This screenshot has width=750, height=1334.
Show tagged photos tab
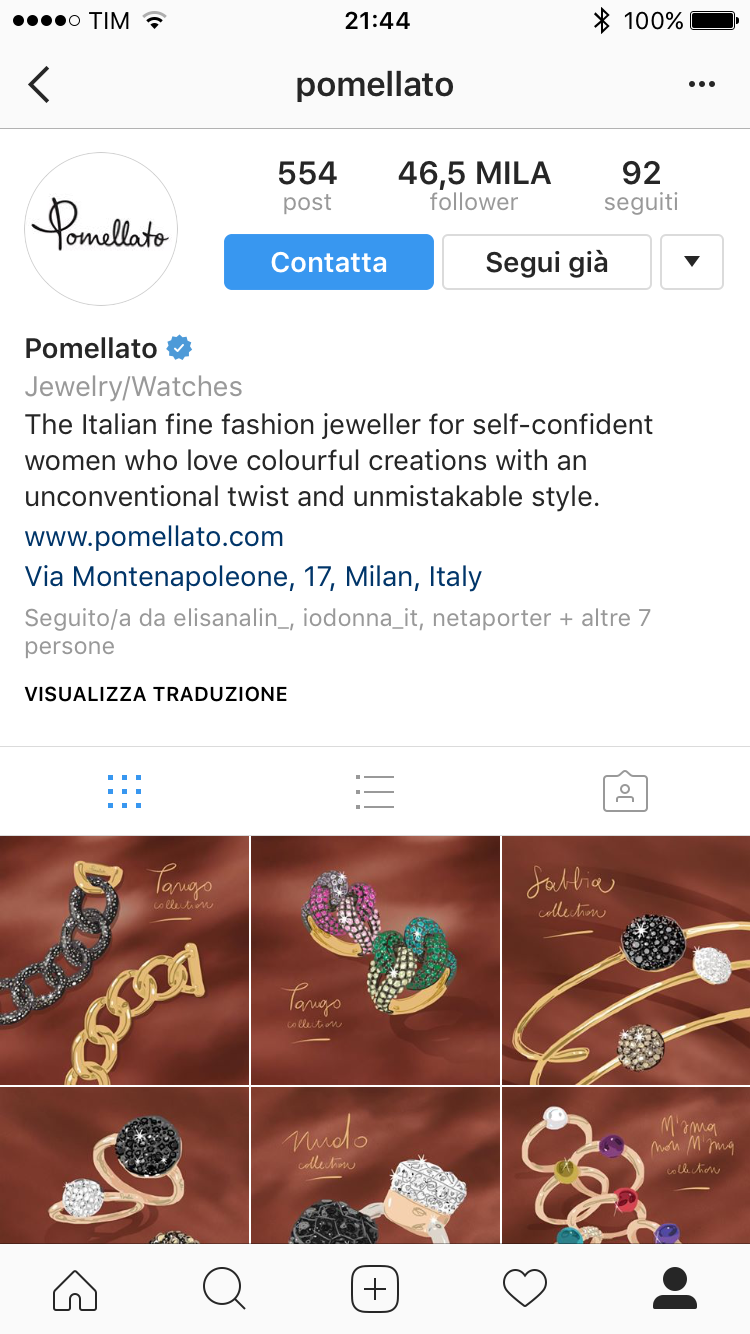[x=626, y=791]
